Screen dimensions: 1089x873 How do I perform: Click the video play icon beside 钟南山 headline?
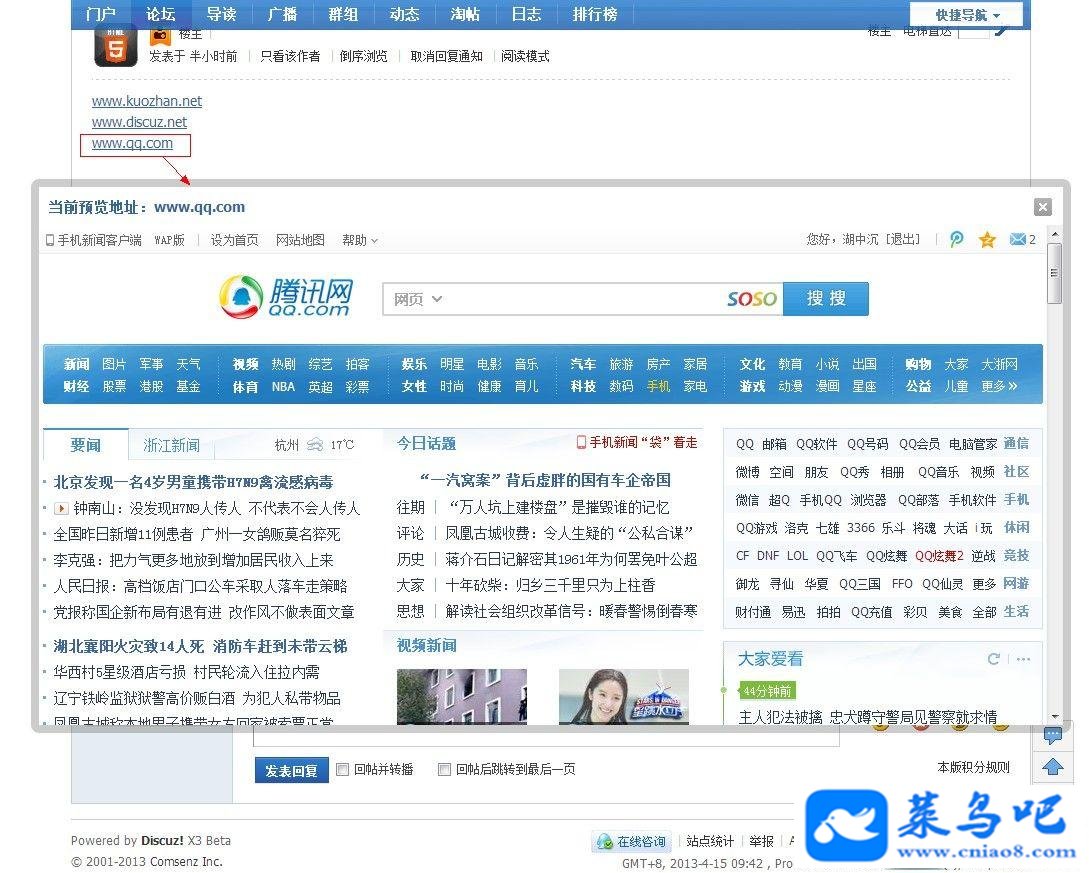(61, 508)
